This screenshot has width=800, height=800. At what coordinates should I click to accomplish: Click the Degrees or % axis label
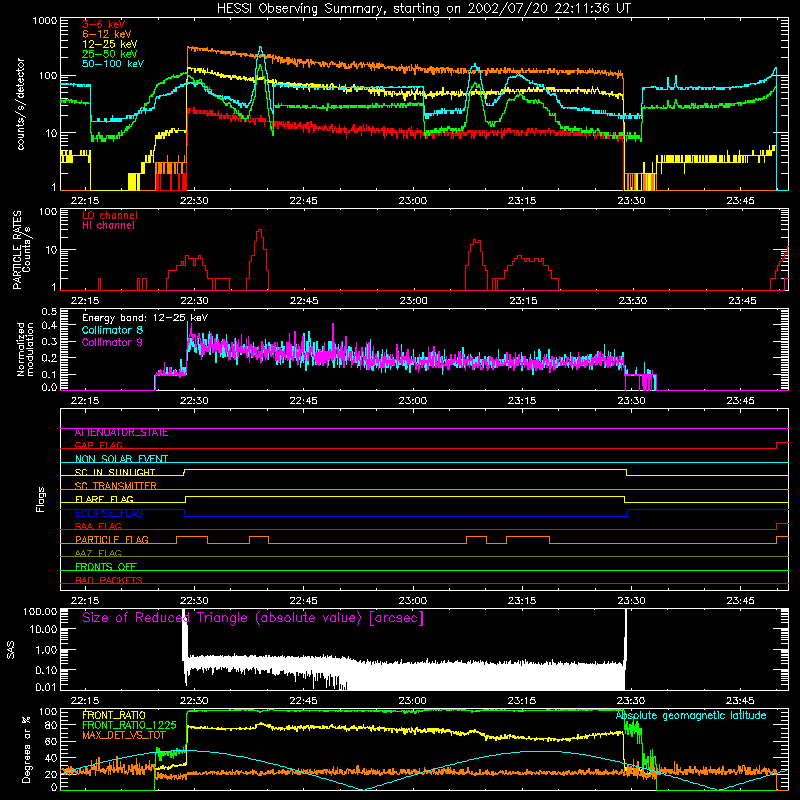[26, 750]
